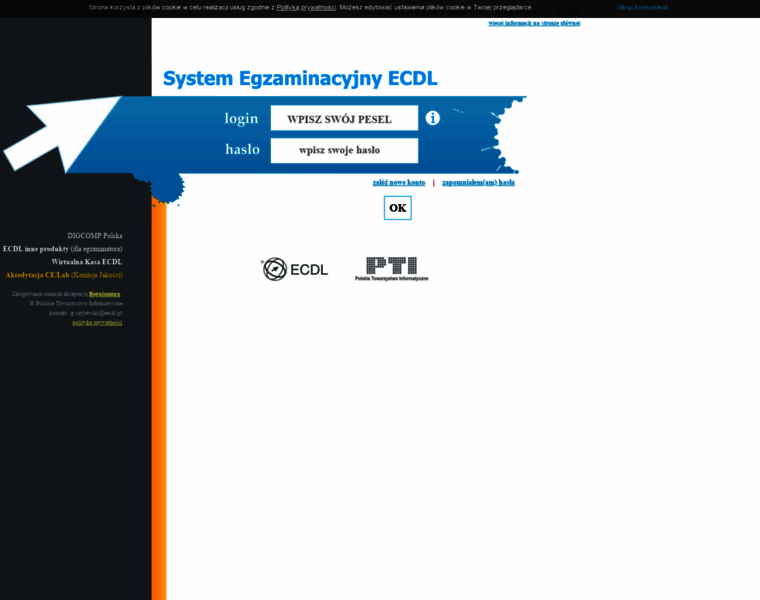
Task: Dismiss the cookie notice with 'Ukryj komunikat'
Action: [642, 7]
